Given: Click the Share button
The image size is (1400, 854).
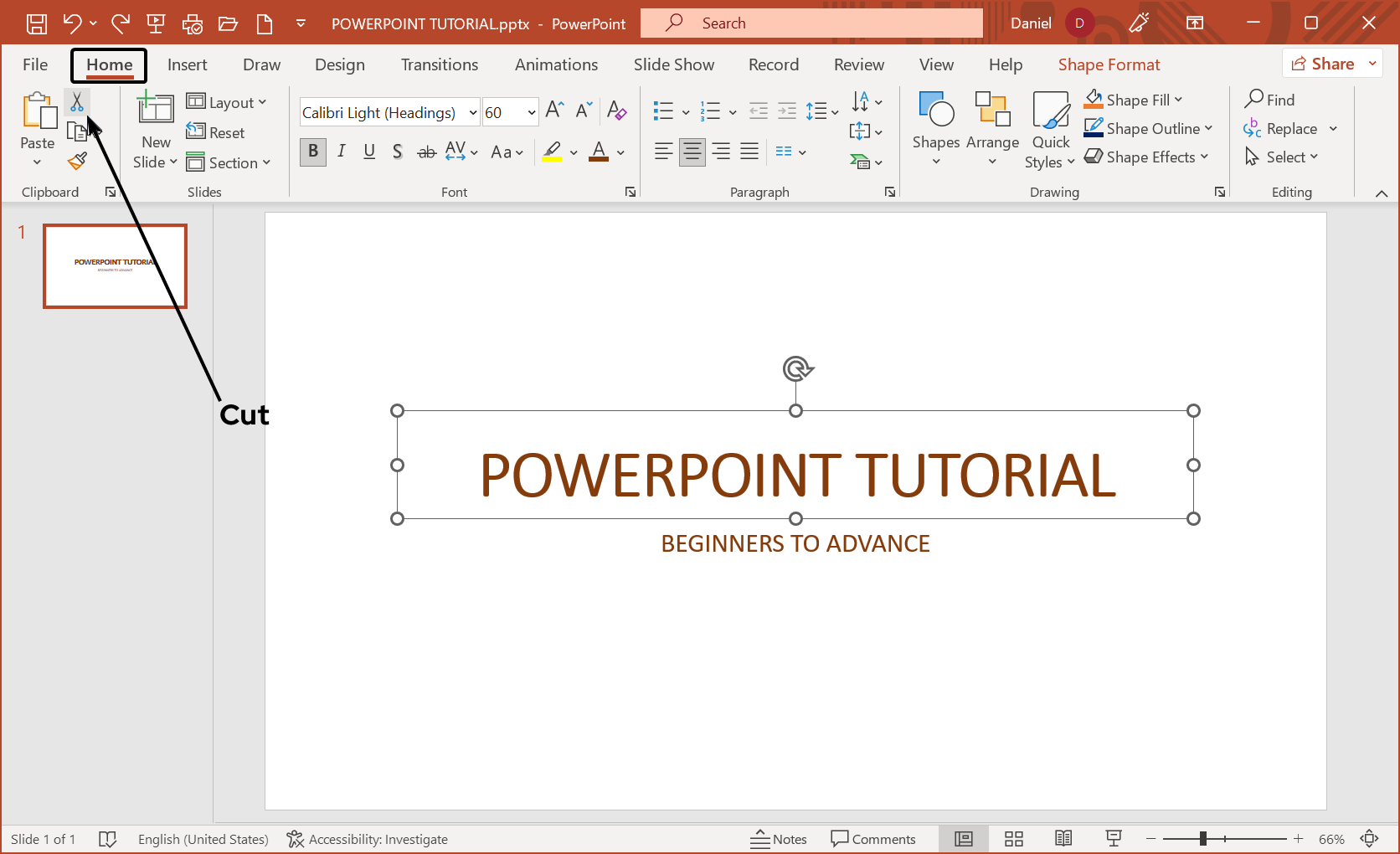Looking at the screenshot, I should 1323,64.
